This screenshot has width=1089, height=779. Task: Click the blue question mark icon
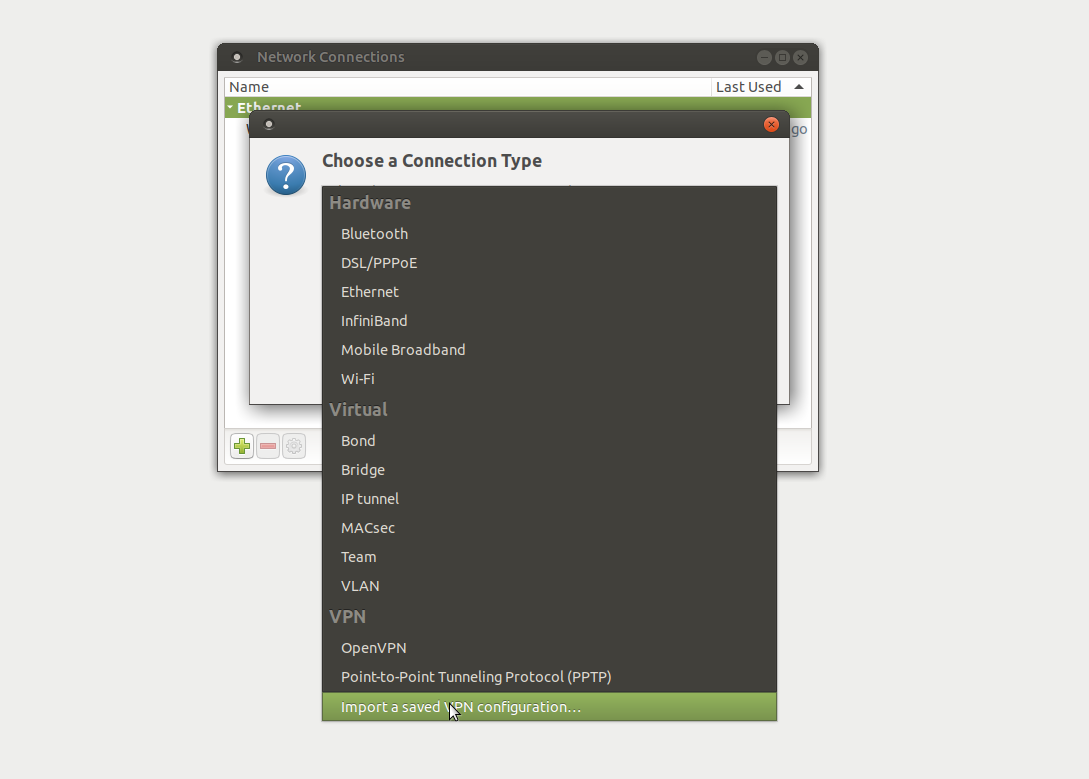tap(286, 176)
